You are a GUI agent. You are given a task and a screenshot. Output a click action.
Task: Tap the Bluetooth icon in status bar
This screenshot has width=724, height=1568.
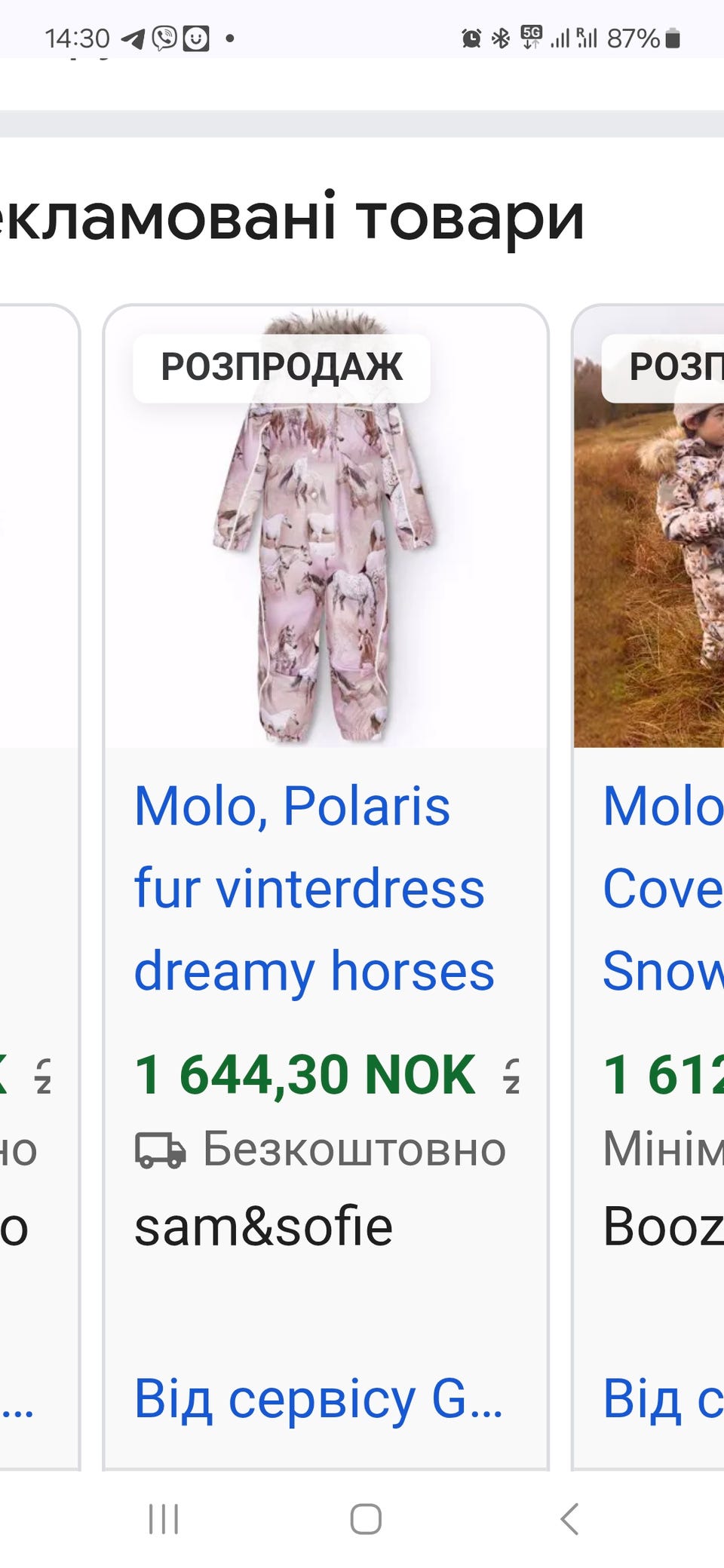pyautogui.click(x=501, y=38)
